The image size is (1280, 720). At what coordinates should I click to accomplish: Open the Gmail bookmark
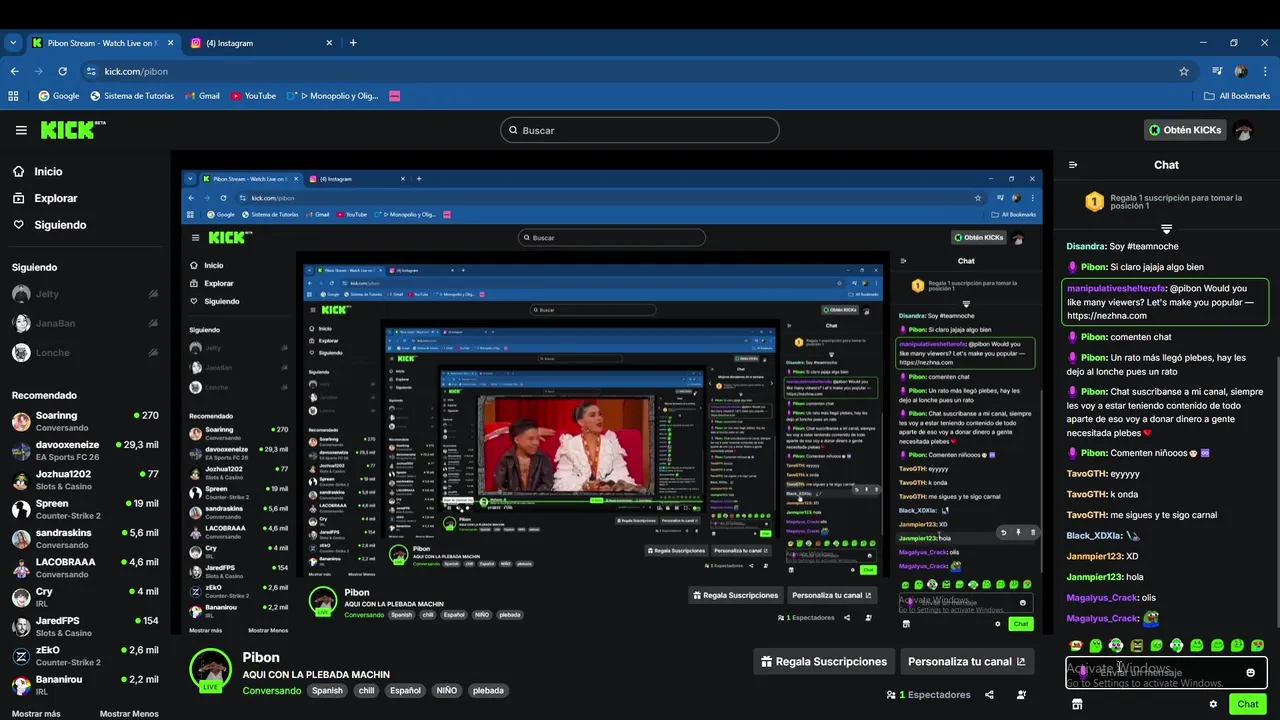click(x=202, y=96)
